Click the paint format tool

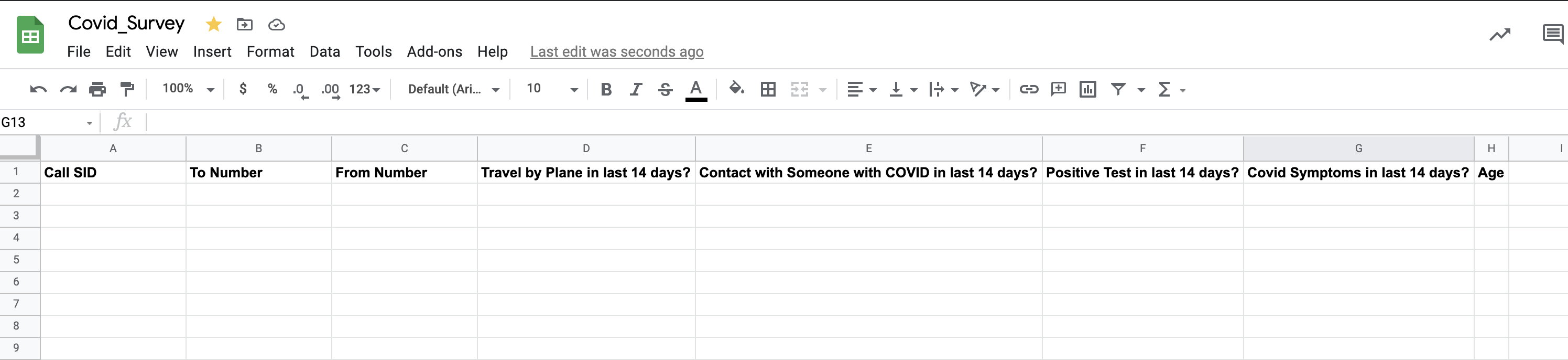[126, 89]
